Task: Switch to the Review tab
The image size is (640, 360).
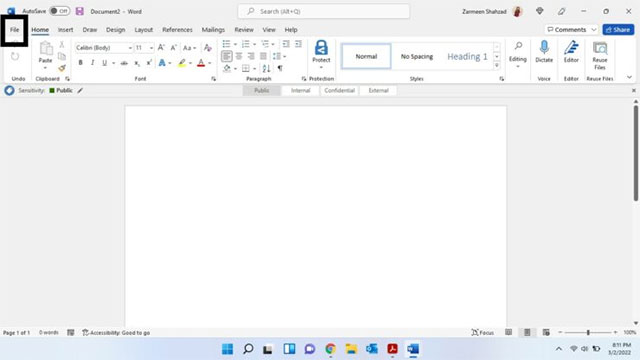Action: pyautogui.click(x=244, y=29)
